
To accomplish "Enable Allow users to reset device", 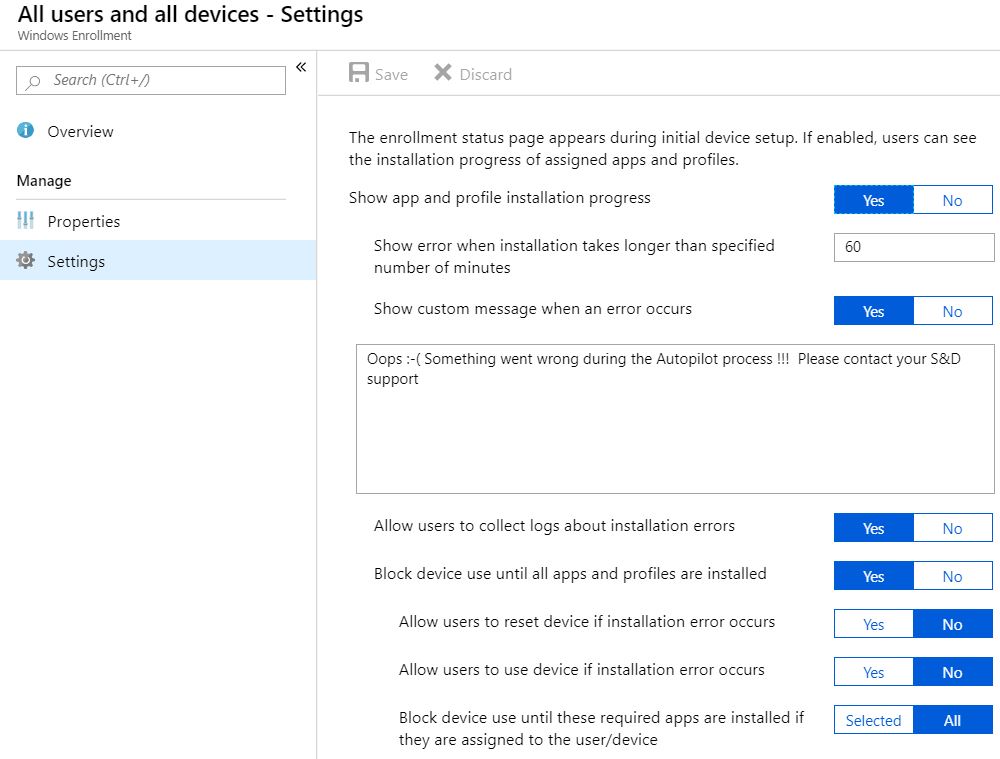I will 873,624.
